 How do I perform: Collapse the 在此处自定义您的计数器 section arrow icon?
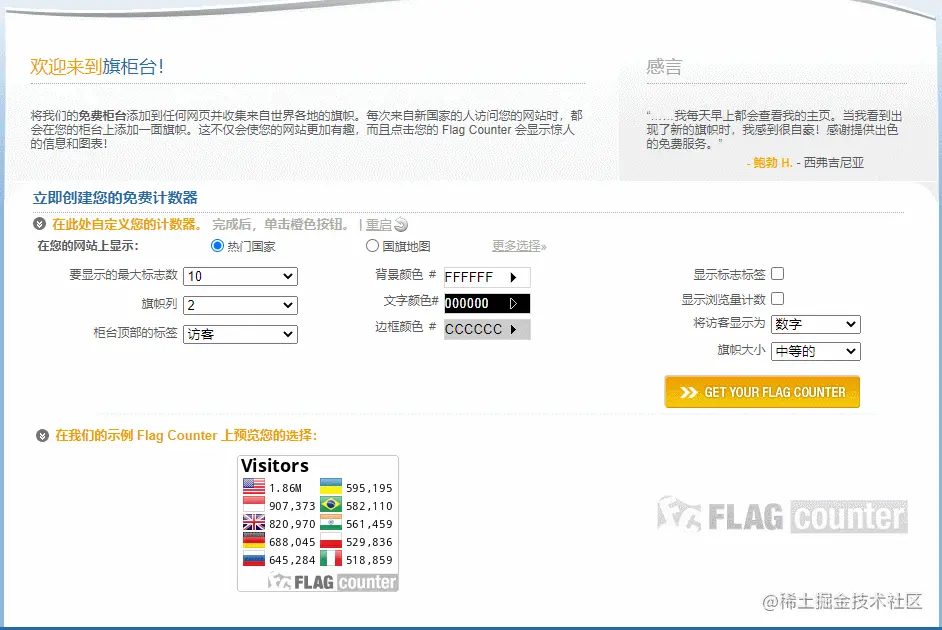click(40, 224)
